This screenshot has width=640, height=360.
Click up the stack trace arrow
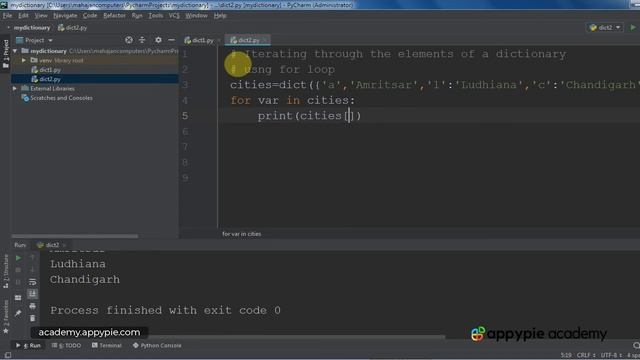(x=33, y=258)
